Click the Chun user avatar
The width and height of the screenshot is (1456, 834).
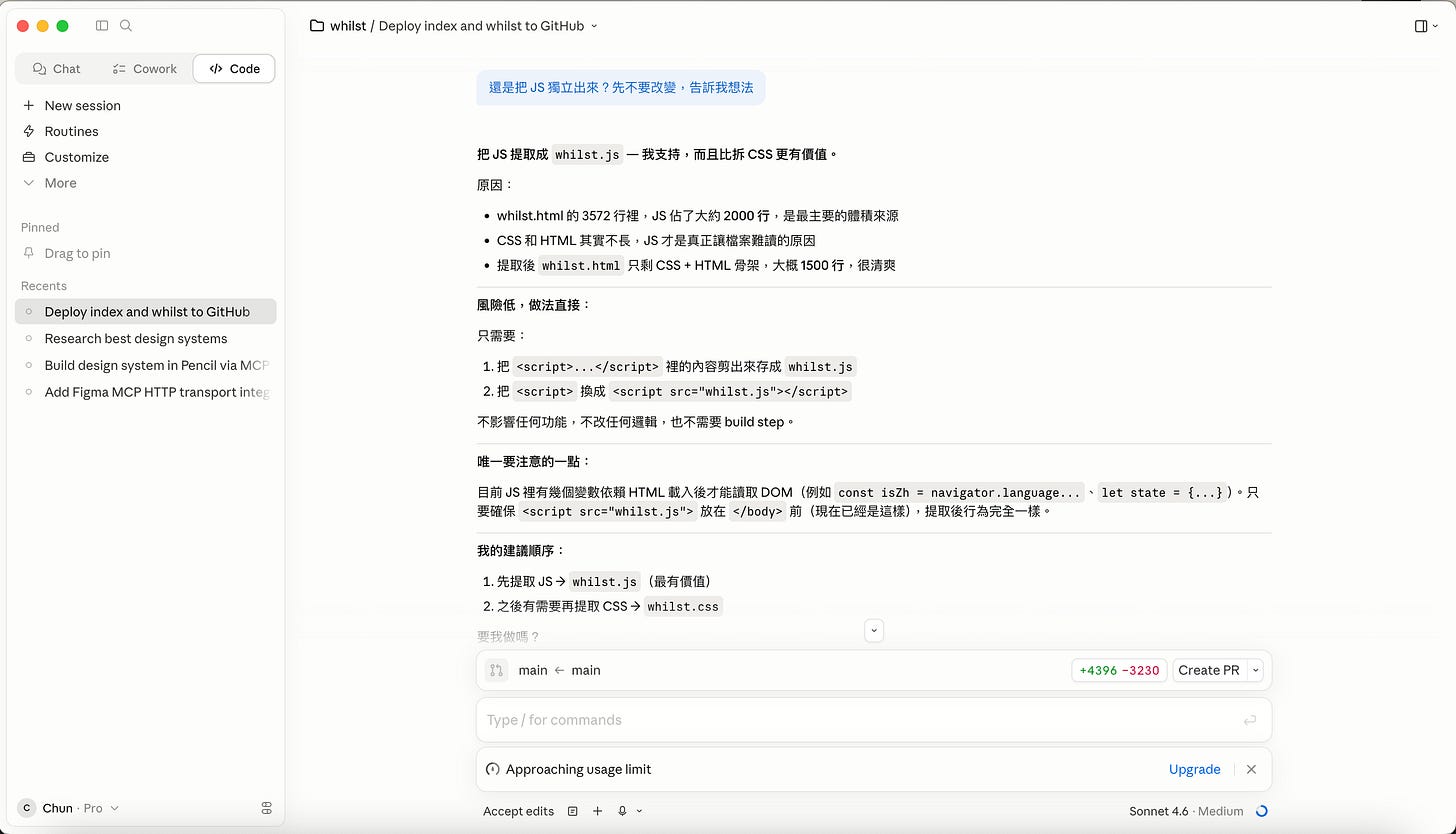[x=27, y=808]
